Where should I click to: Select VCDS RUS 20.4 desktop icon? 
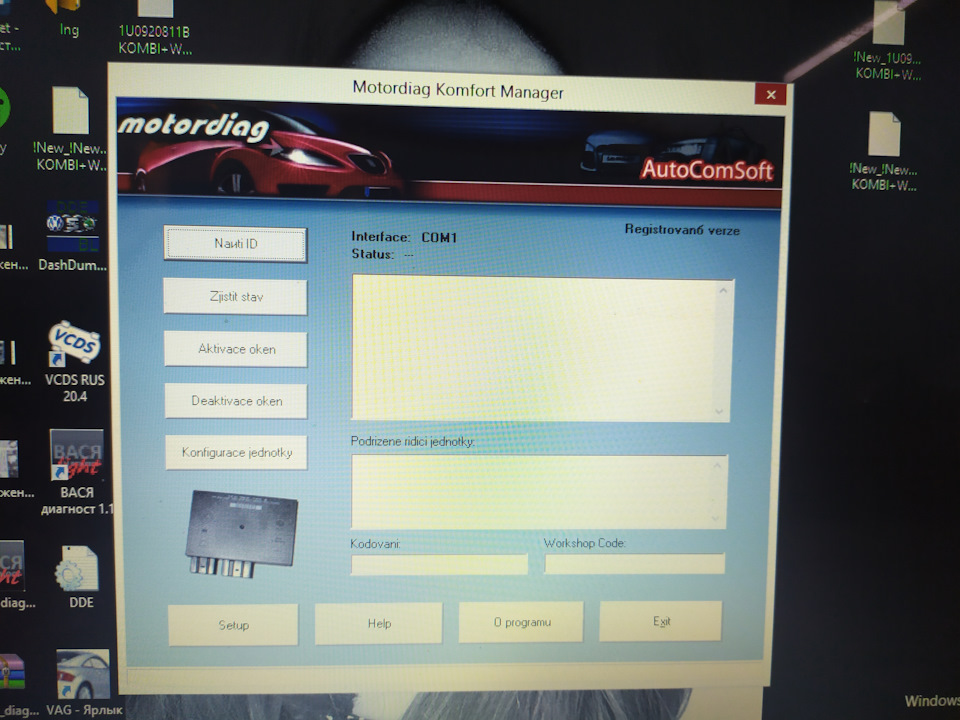tap(75, 361)
